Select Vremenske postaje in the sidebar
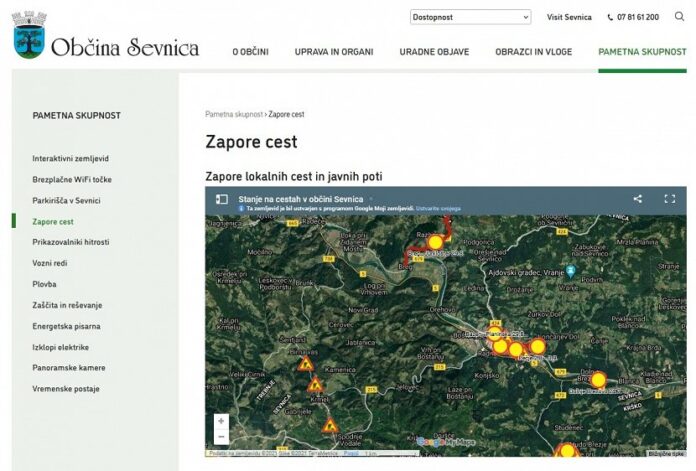The width and height of the screenshot is (696, 471). [x=66, y=389]
